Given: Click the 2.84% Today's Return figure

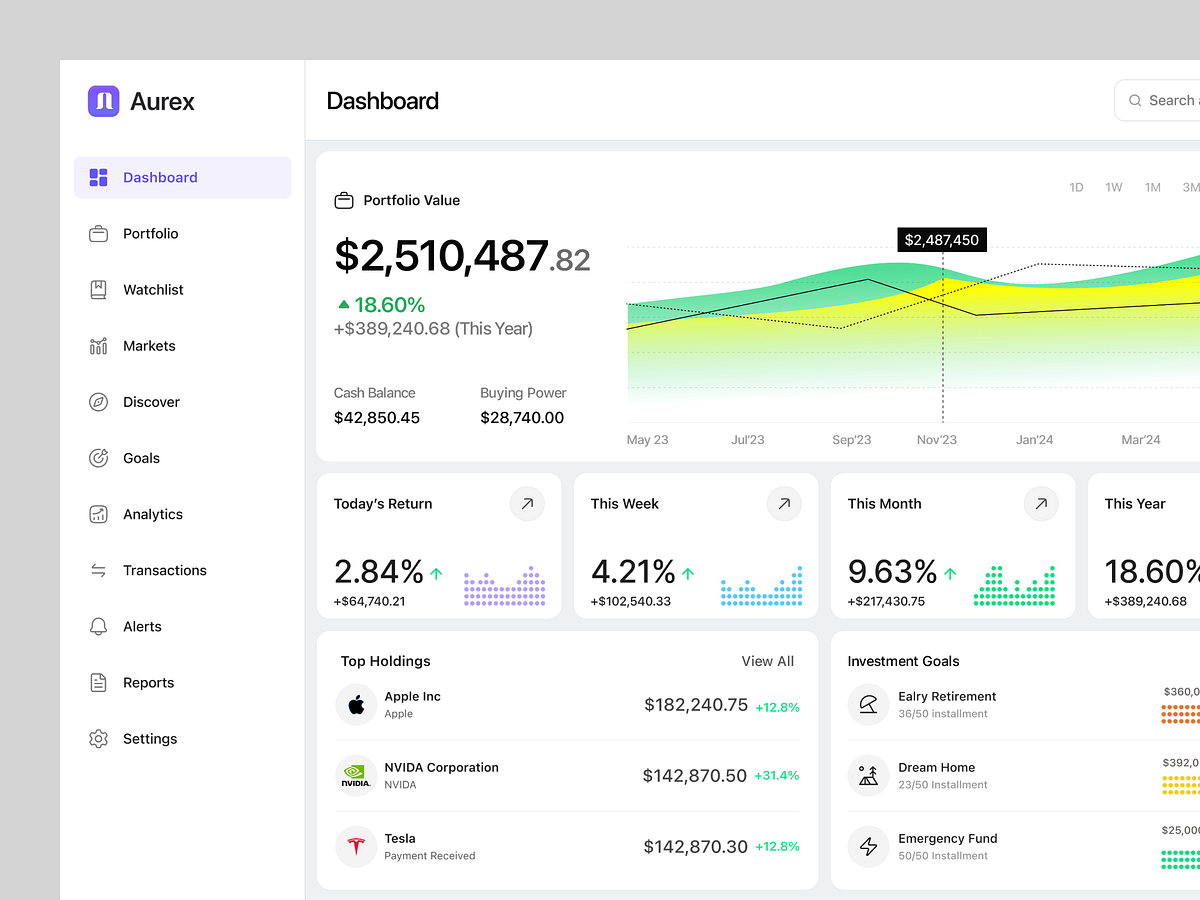Looking at the screenshot, I should [379, 572].
